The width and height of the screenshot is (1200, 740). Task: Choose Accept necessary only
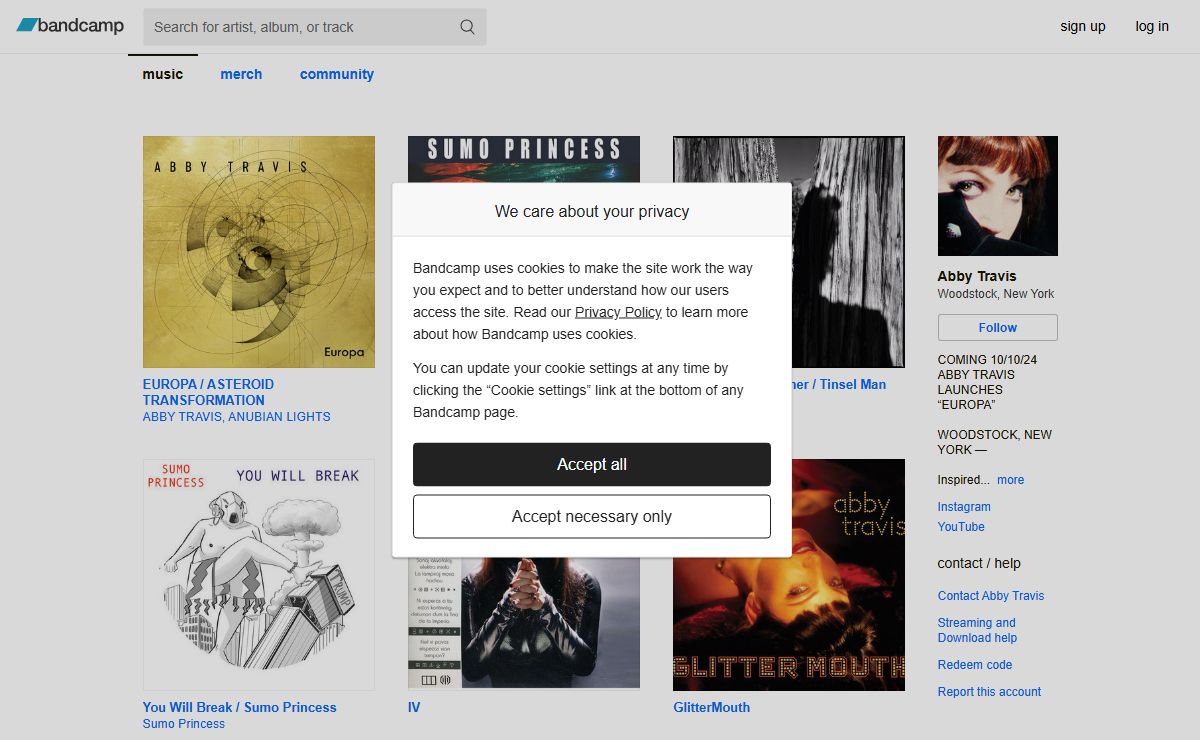tap(592, 516)
